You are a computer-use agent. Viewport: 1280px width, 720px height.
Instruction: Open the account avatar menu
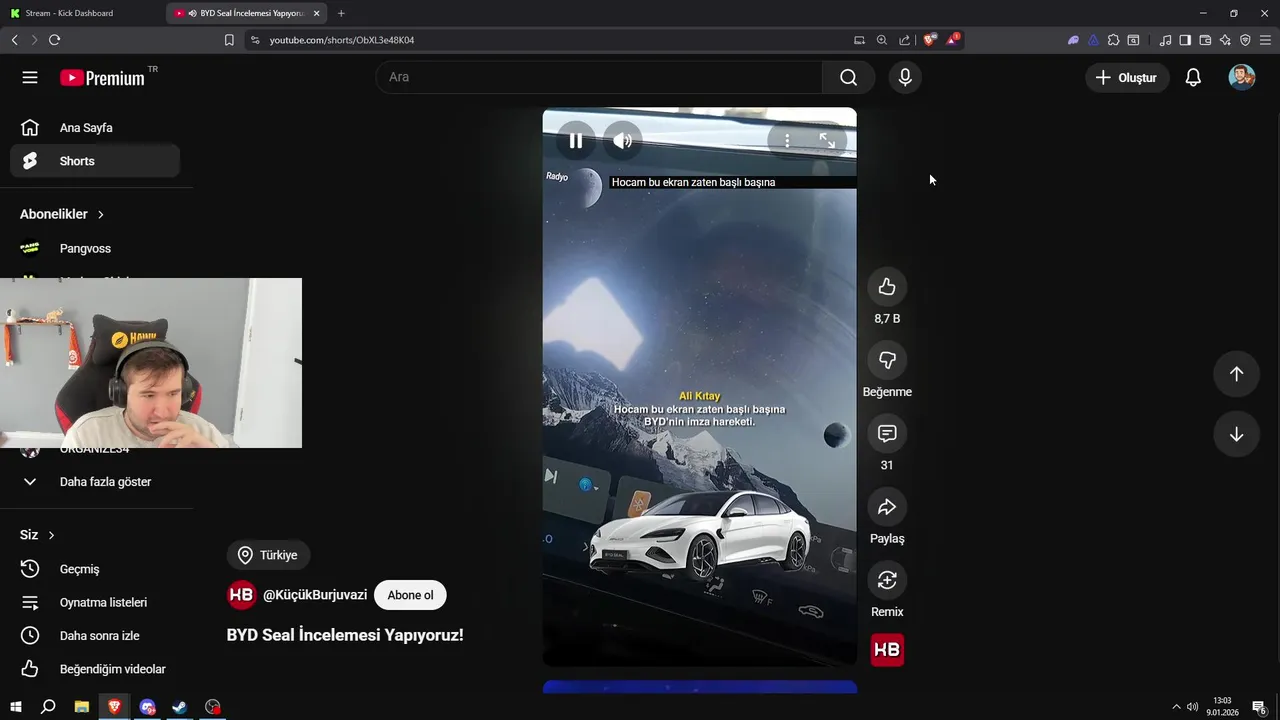coord(1241,77)
